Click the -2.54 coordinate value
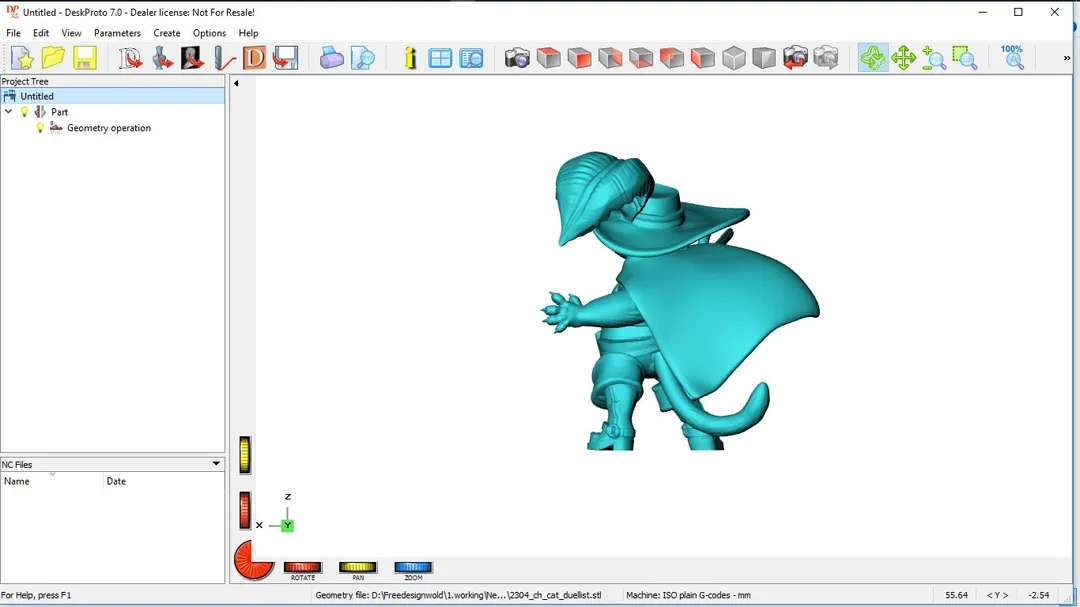1080x607 pixels. [1039, 595]
